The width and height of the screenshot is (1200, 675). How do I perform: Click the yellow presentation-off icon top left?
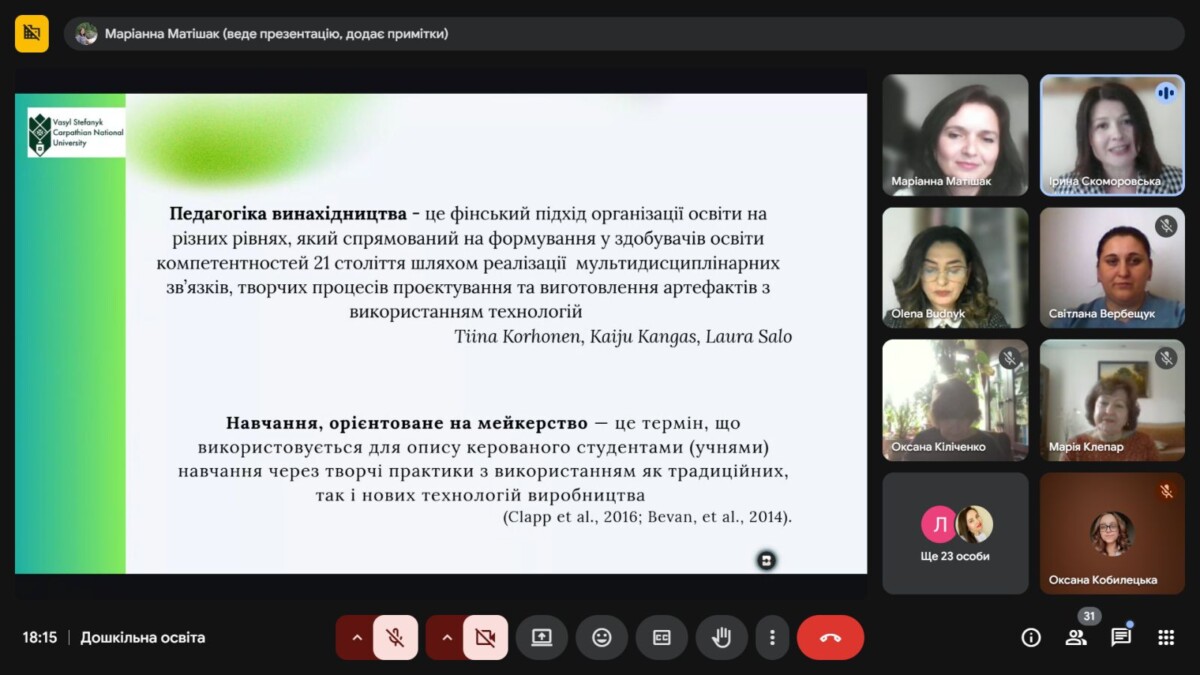(32, 33)
